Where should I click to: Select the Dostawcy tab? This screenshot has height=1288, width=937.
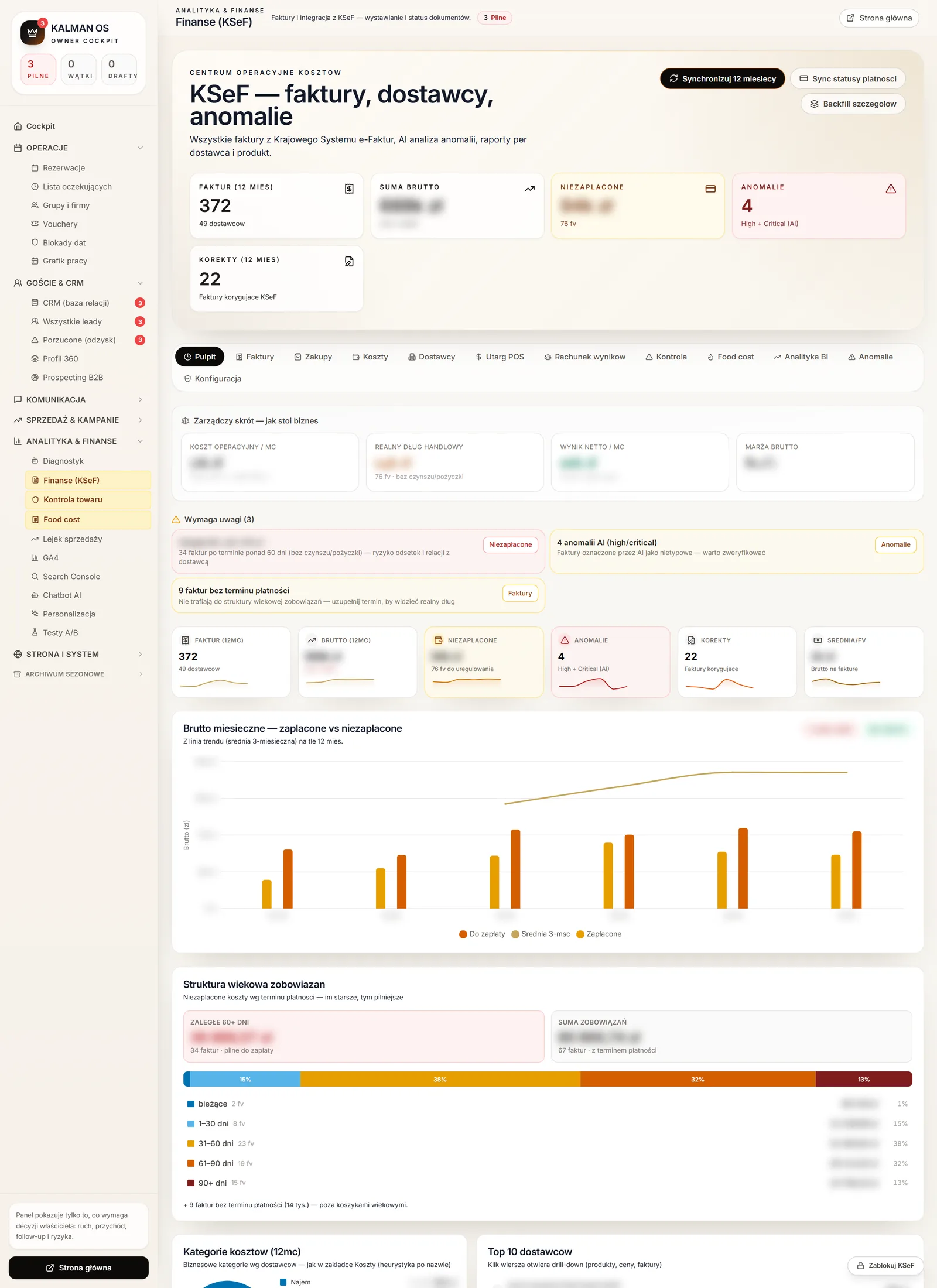point(432,357)
